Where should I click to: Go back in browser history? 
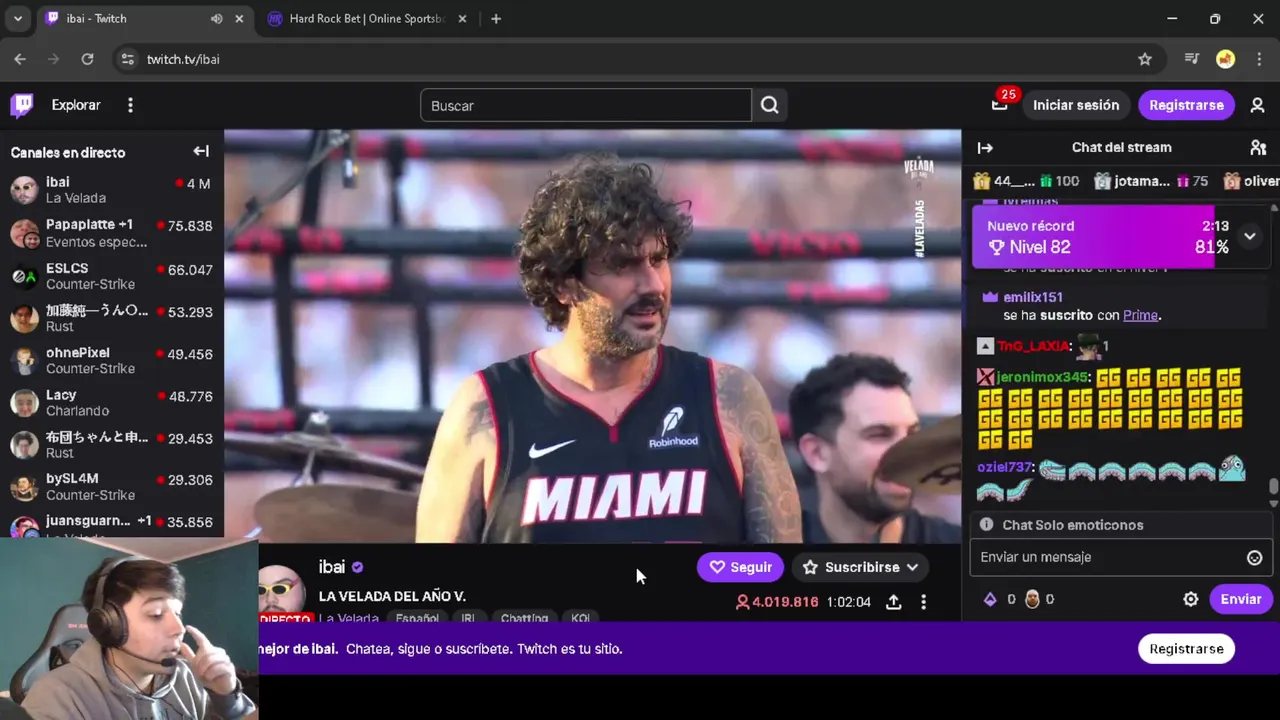20,59
